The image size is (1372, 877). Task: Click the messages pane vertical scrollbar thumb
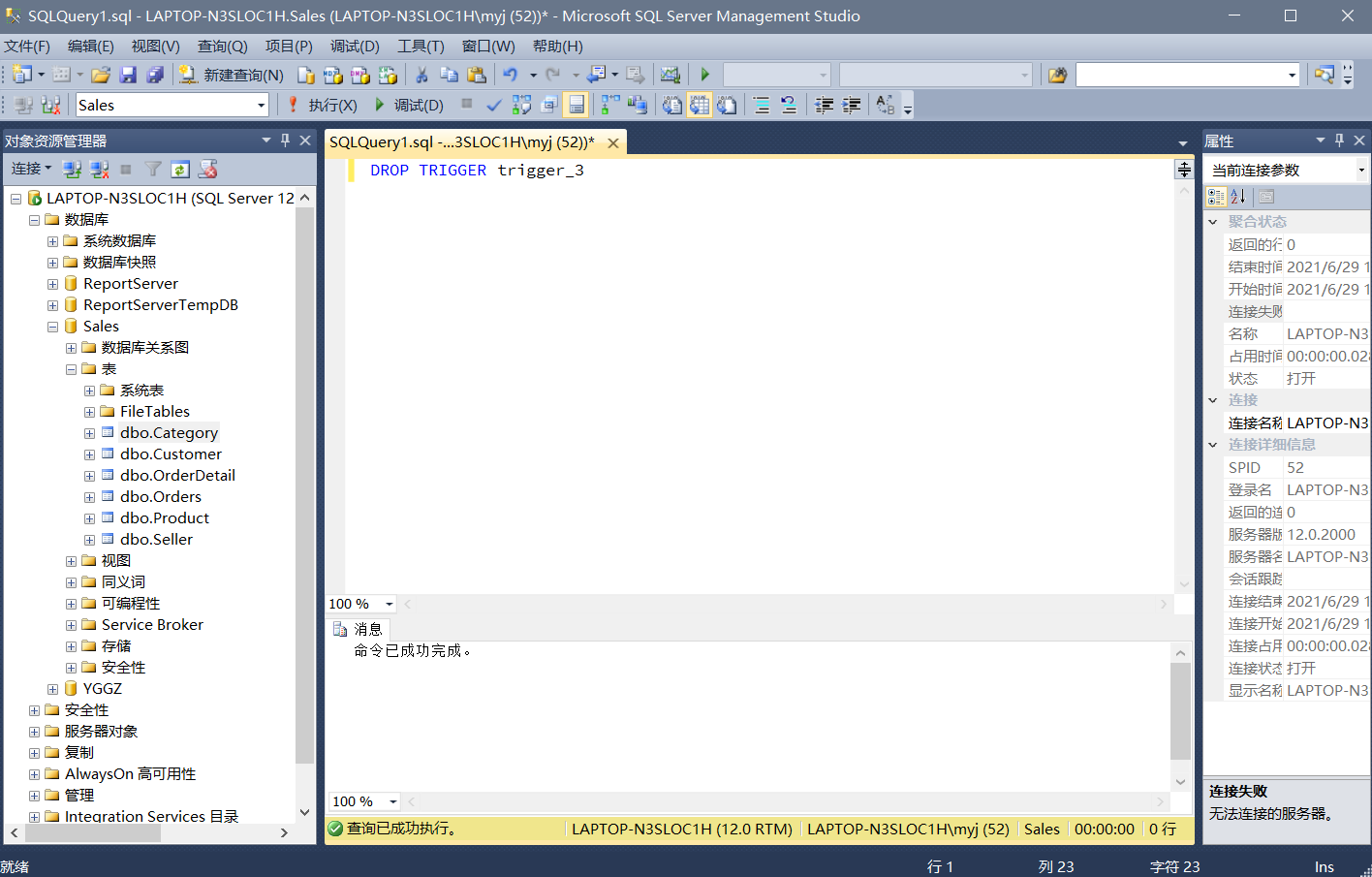(x=1180, y=711)
